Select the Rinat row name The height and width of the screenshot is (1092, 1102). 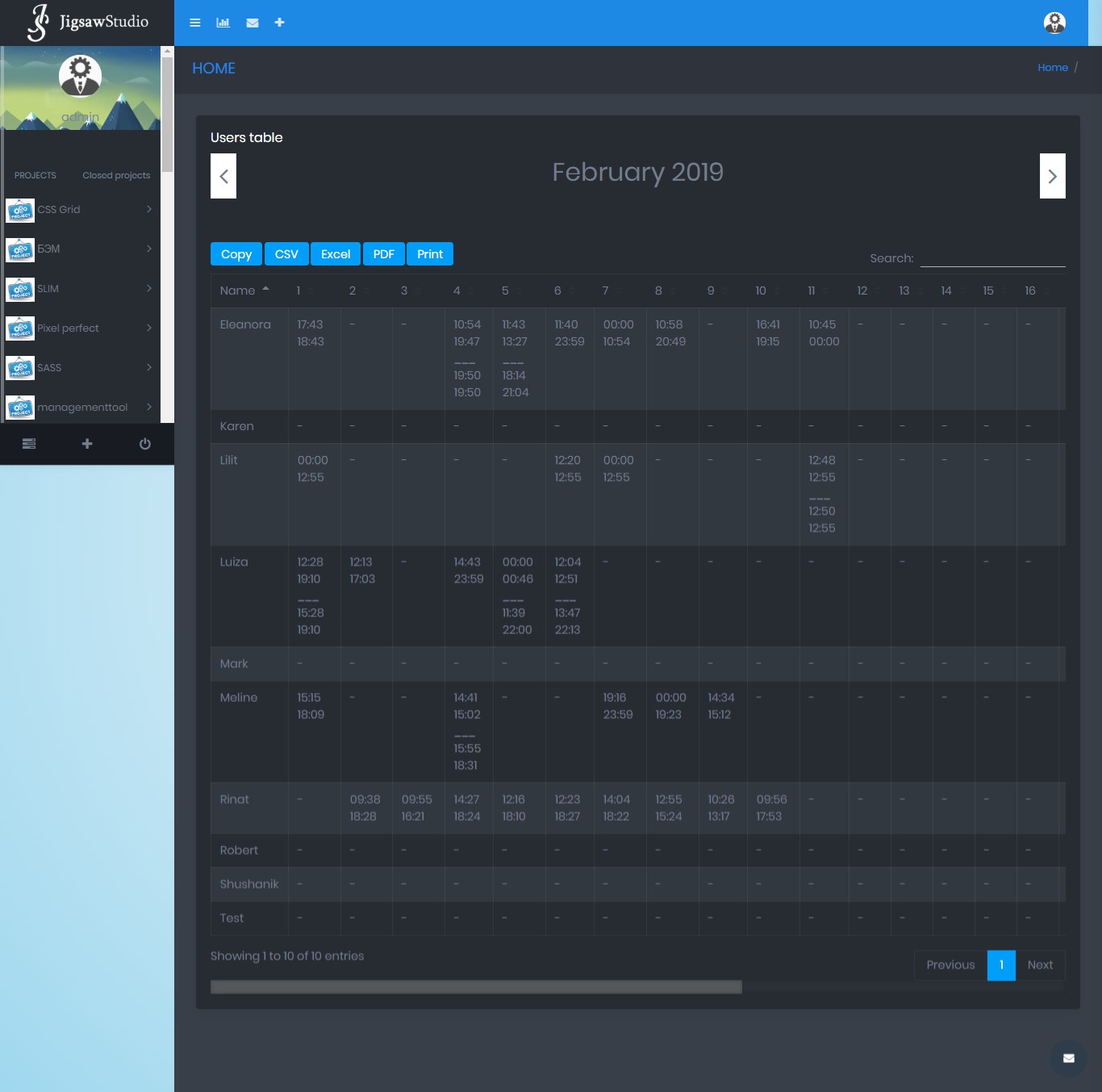[235, 799]
